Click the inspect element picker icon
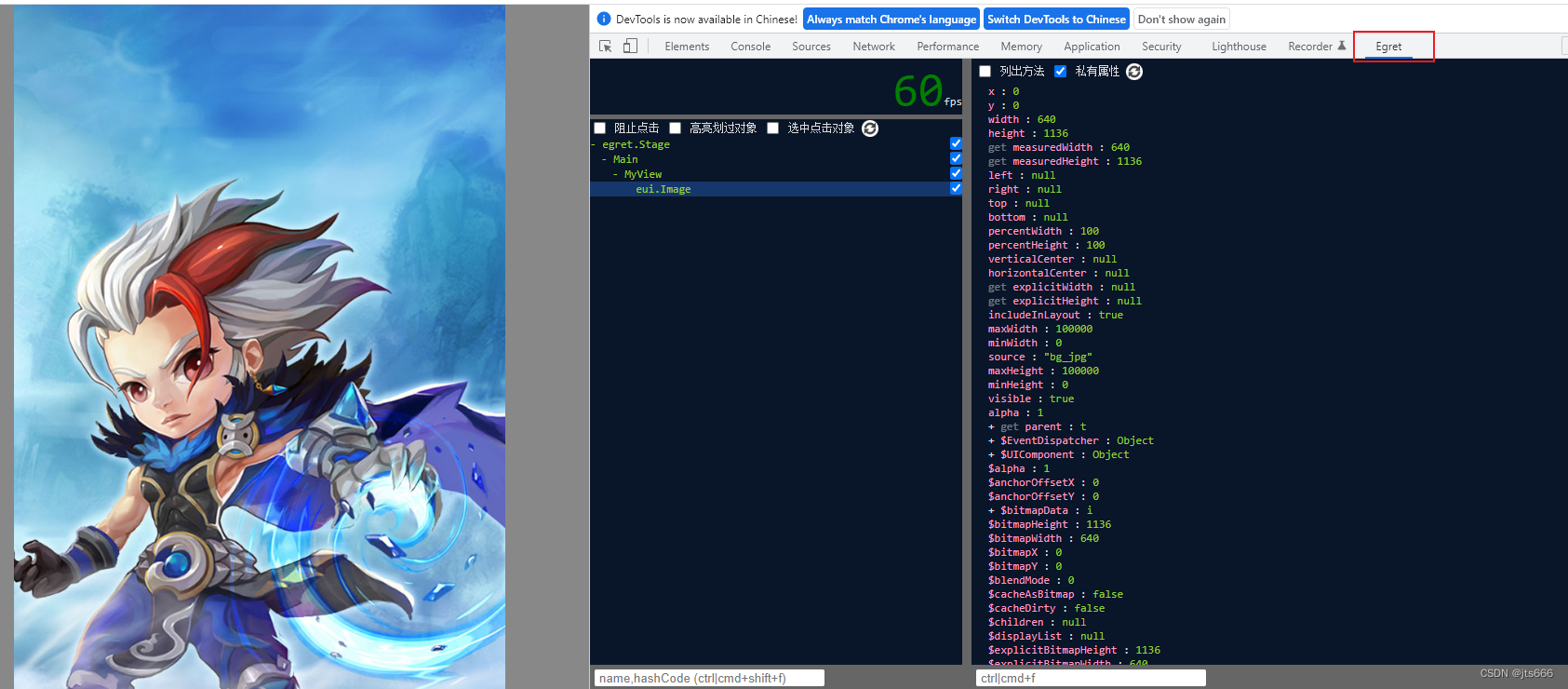This screenshot has width=1568, height=689. (x=606, y=46)
